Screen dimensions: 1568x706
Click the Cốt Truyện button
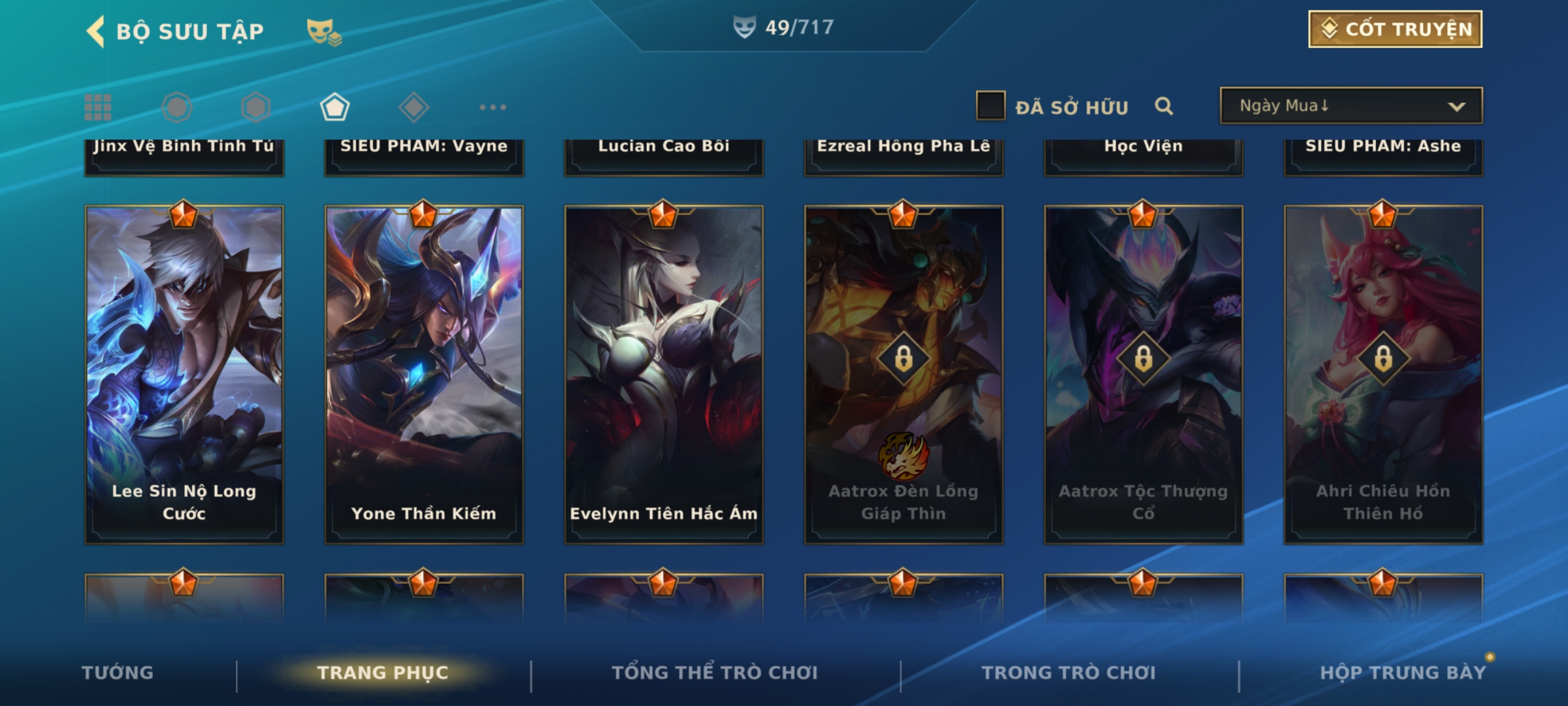click(x=1395, y=29)
